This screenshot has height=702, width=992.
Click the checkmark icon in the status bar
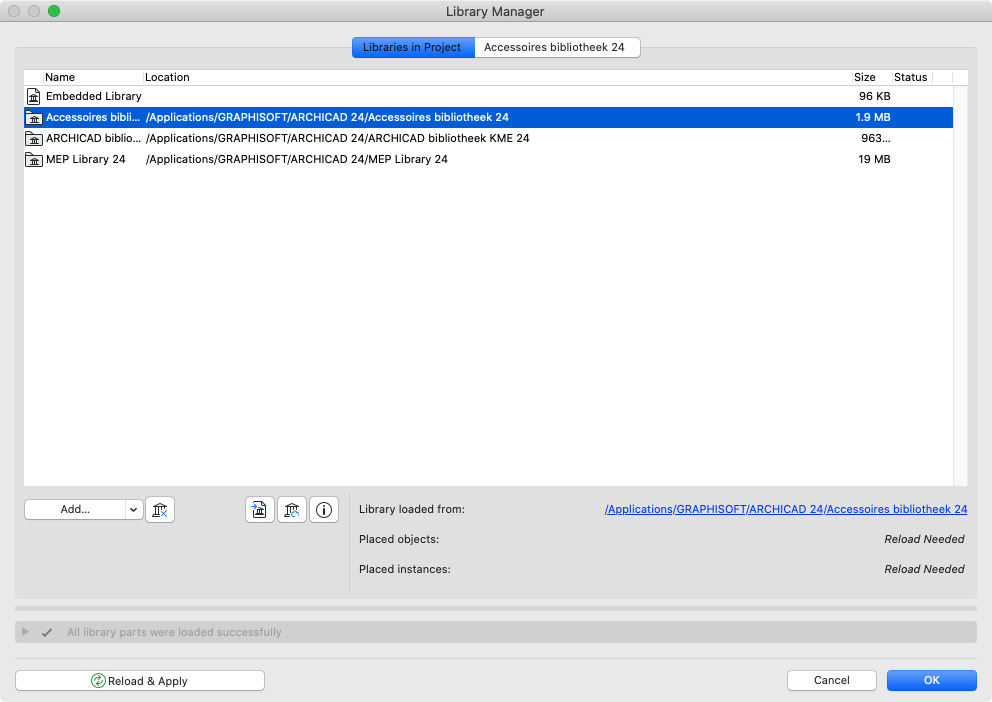coord(47,632)
